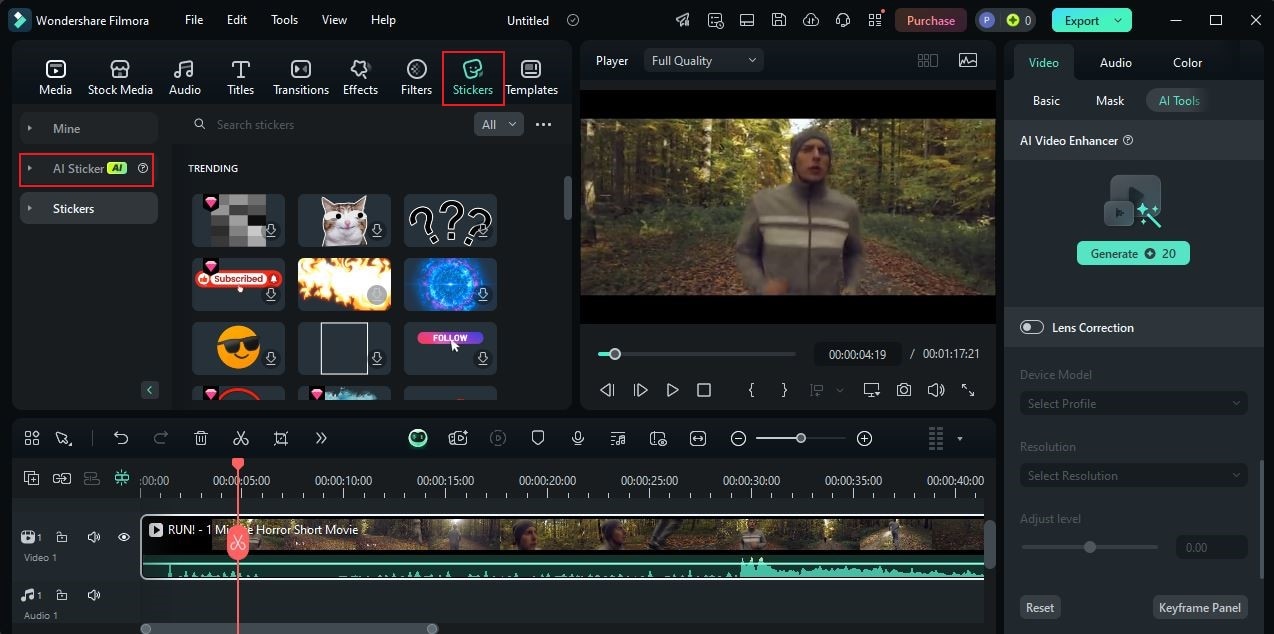
Task: Zoom in the timeline with plus icon
Action: point(865,438)
